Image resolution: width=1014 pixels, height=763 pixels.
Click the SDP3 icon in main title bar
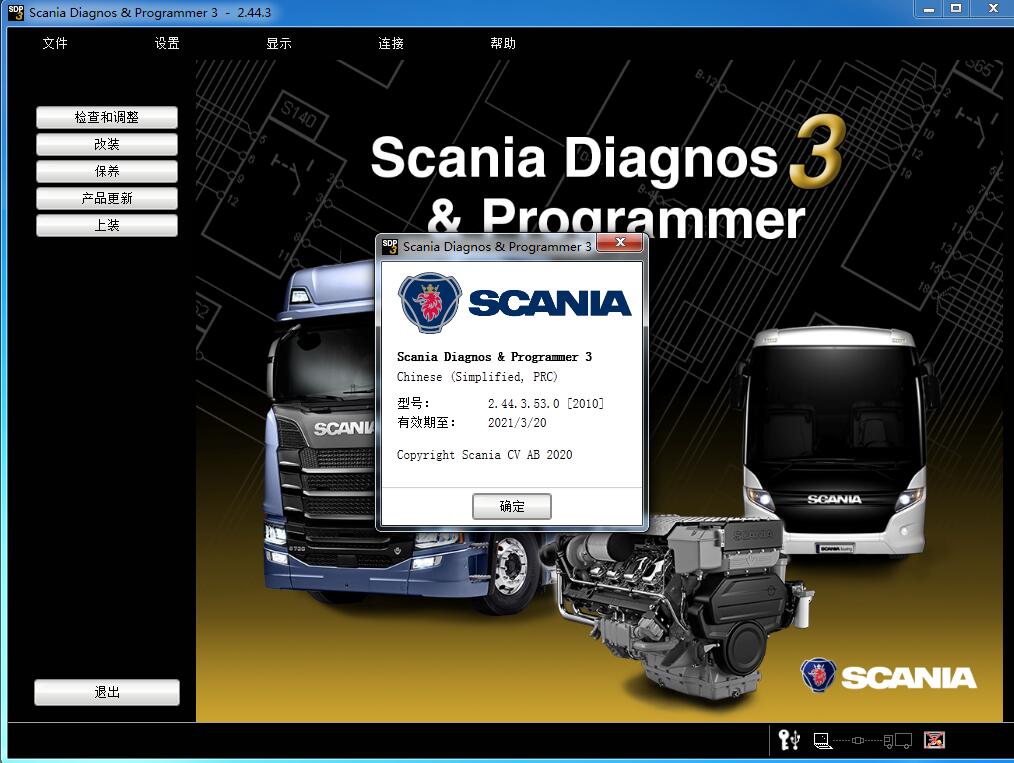coord(16,12)
